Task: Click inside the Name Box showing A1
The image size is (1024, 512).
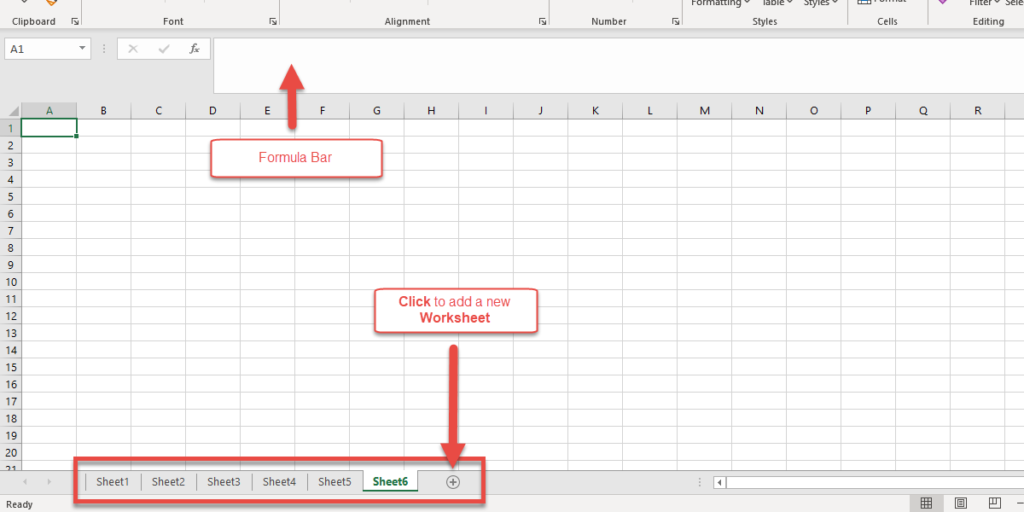Action: [40, 49]
